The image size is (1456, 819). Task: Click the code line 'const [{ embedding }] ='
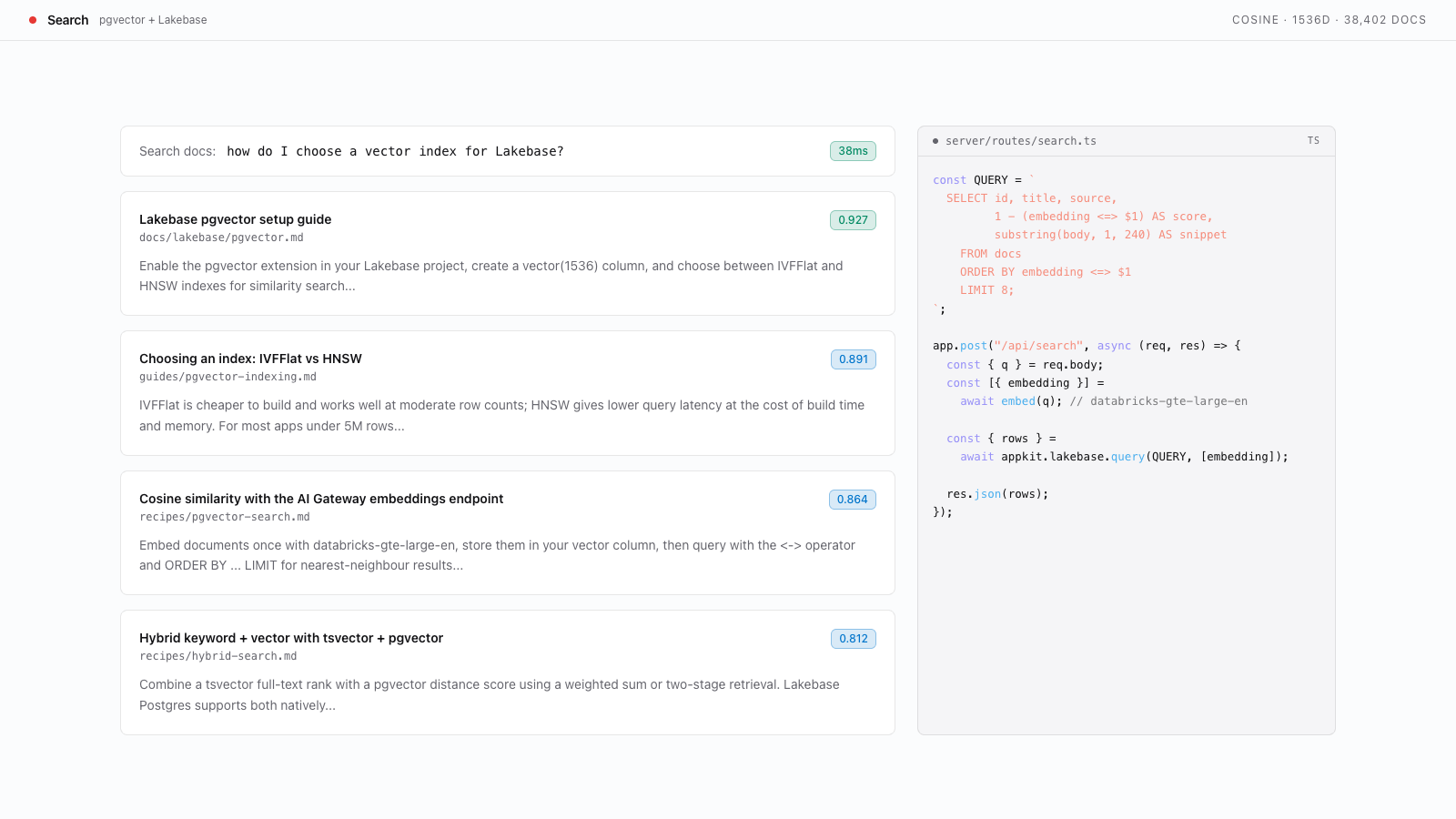click(1026, 383)
